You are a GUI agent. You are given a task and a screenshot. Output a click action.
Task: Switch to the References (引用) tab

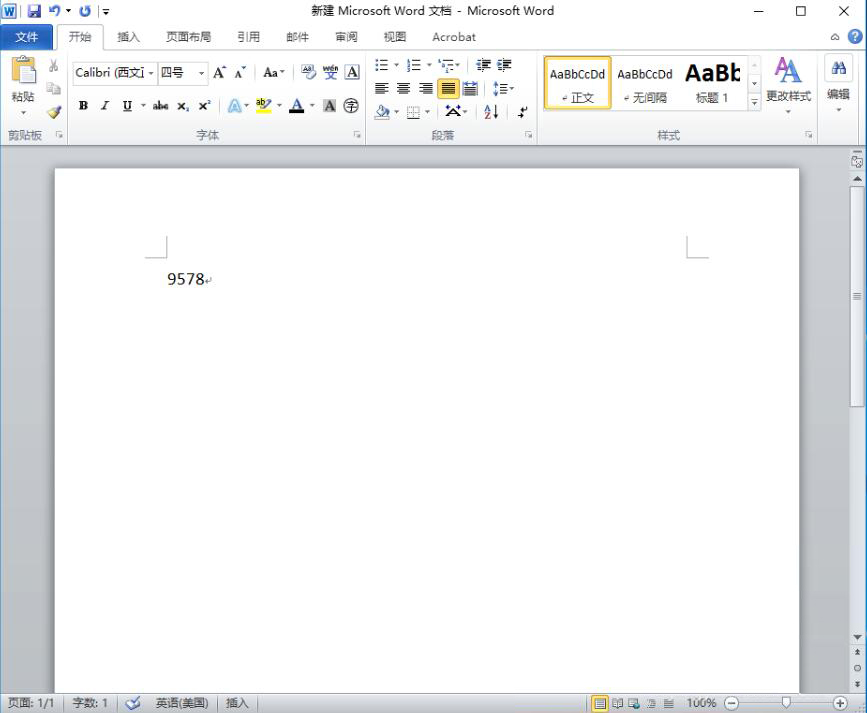click(x=248, y=37)
